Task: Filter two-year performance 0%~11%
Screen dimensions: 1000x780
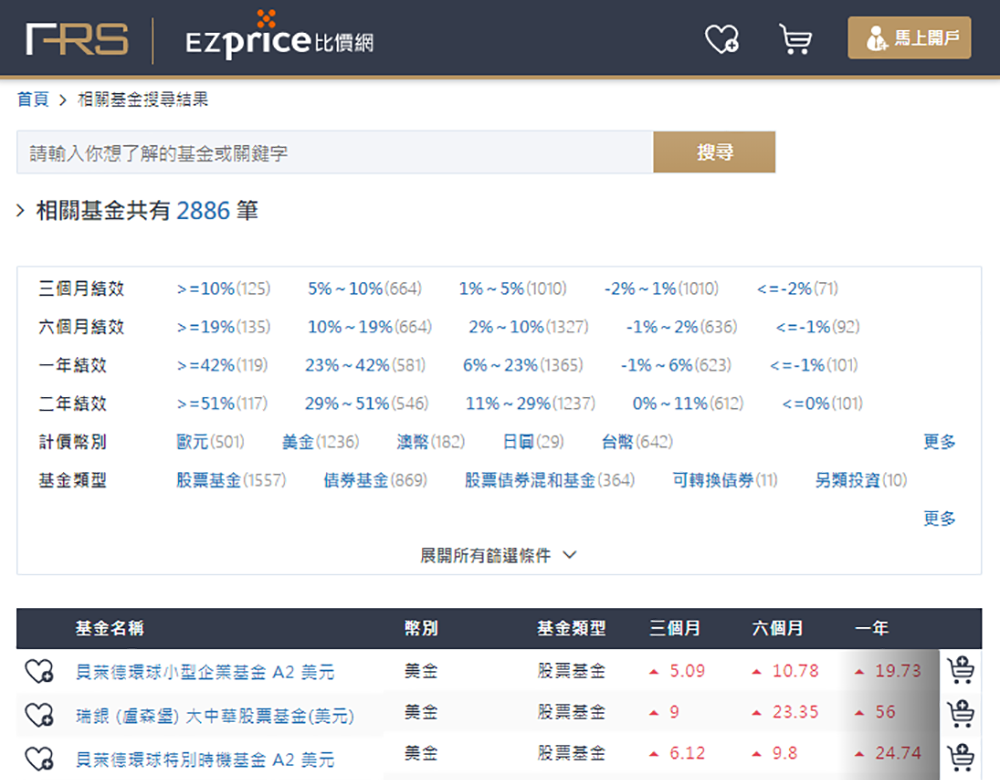Action: (688, 404)
